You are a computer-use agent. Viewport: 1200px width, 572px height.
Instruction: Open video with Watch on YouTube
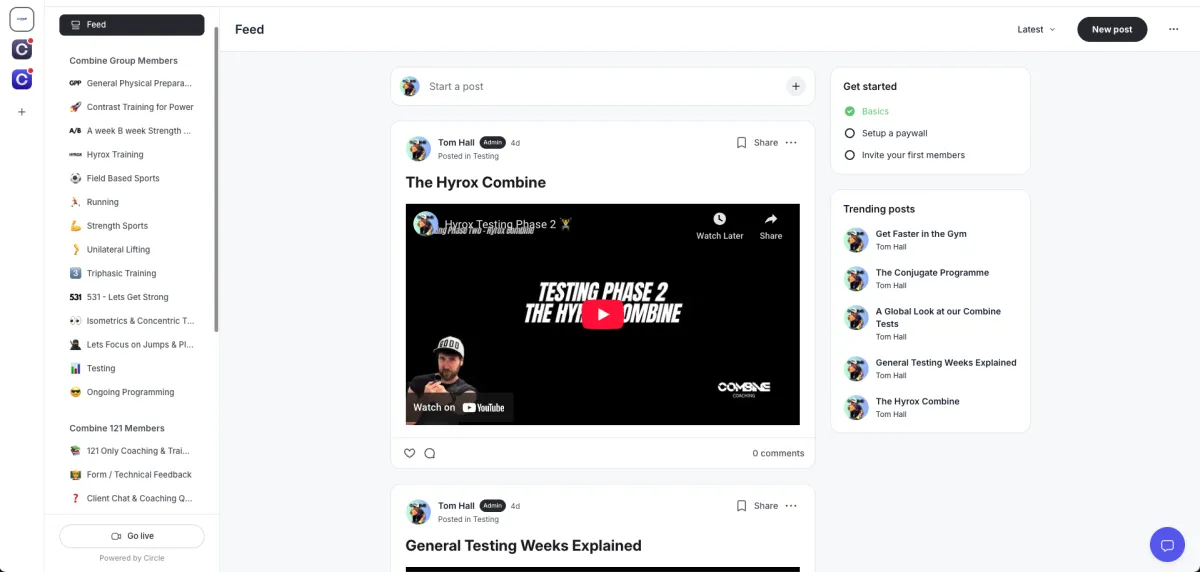(x=460, y=407)
